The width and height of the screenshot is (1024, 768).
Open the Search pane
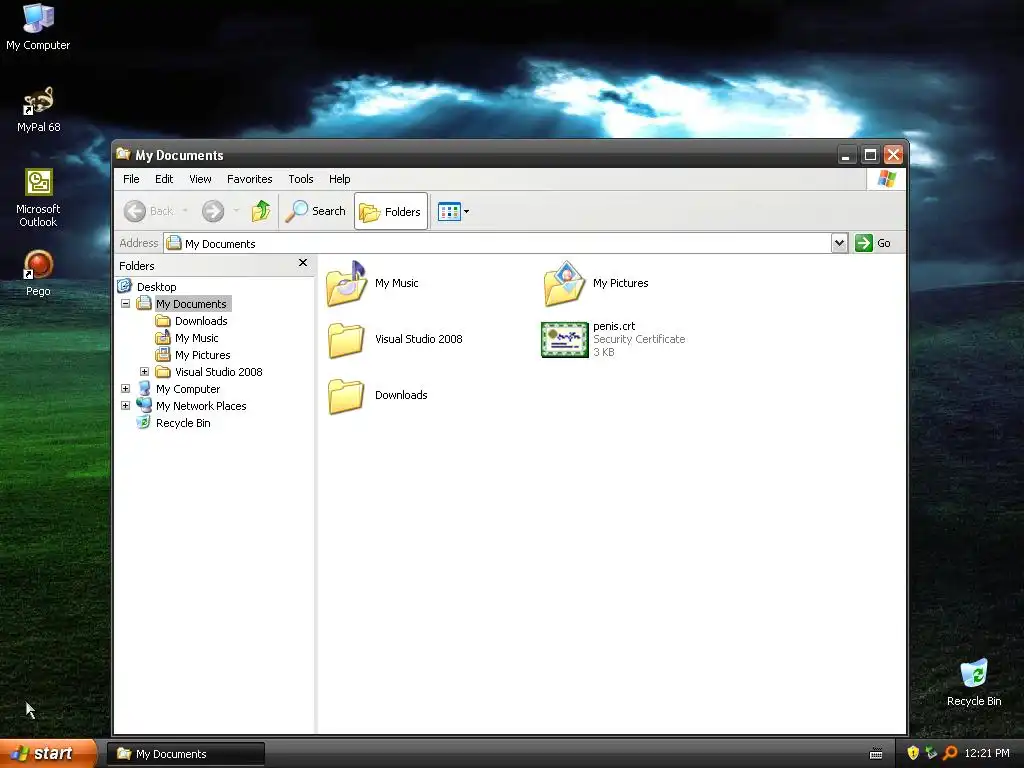click(315, 211)
